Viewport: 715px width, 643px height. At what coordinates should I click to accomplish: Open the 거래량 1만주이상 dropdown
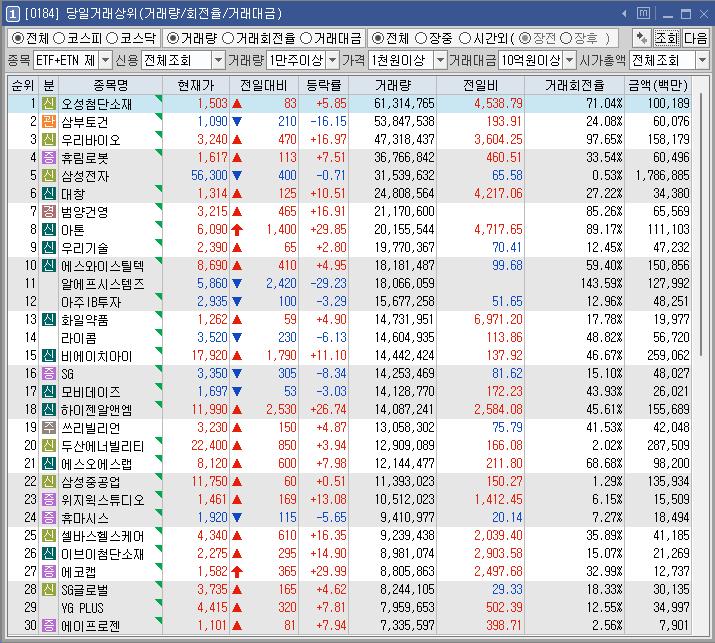coord(333,60)
